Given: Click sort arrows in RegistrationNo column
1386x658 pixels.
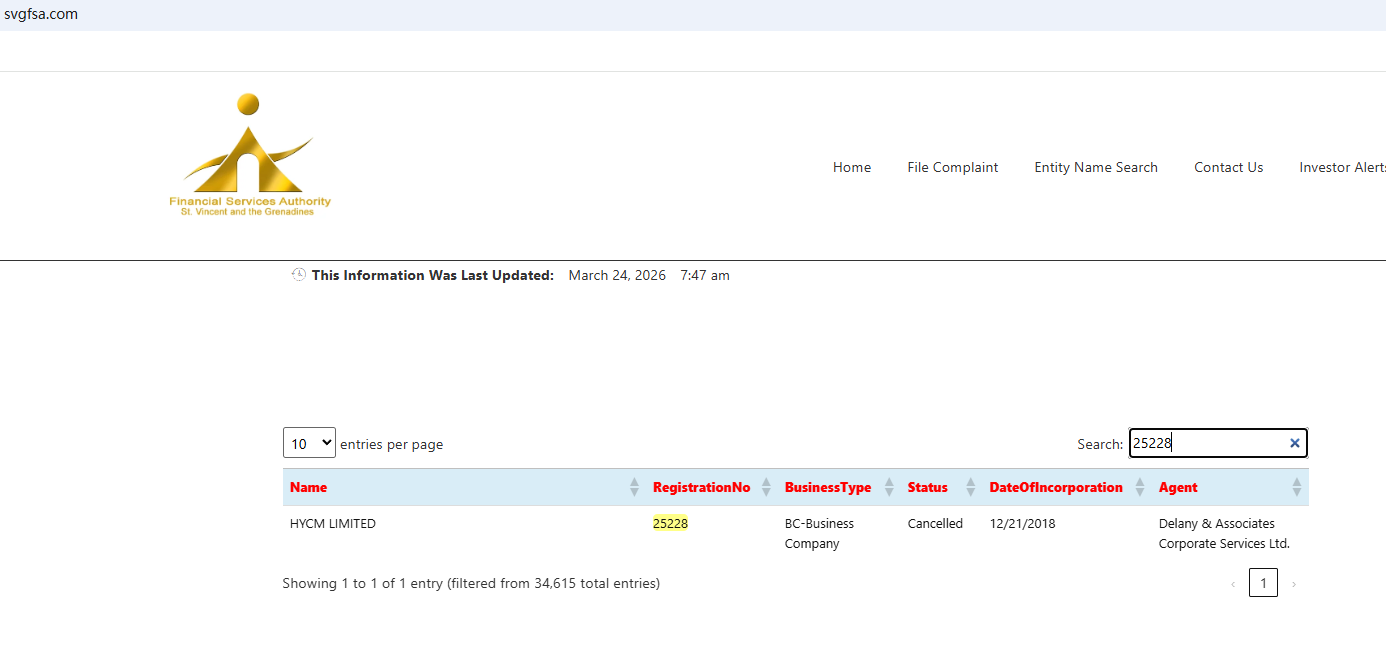Looking at the screenshot, I should pos(766,487).
